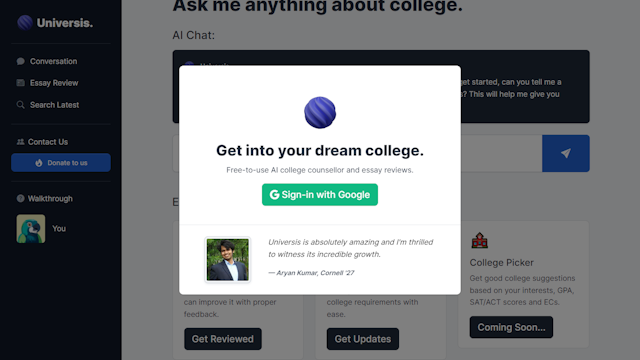Click the Coming Soon button
The width and height of the screenshot is (640, 360).
(x=511, y=327)
